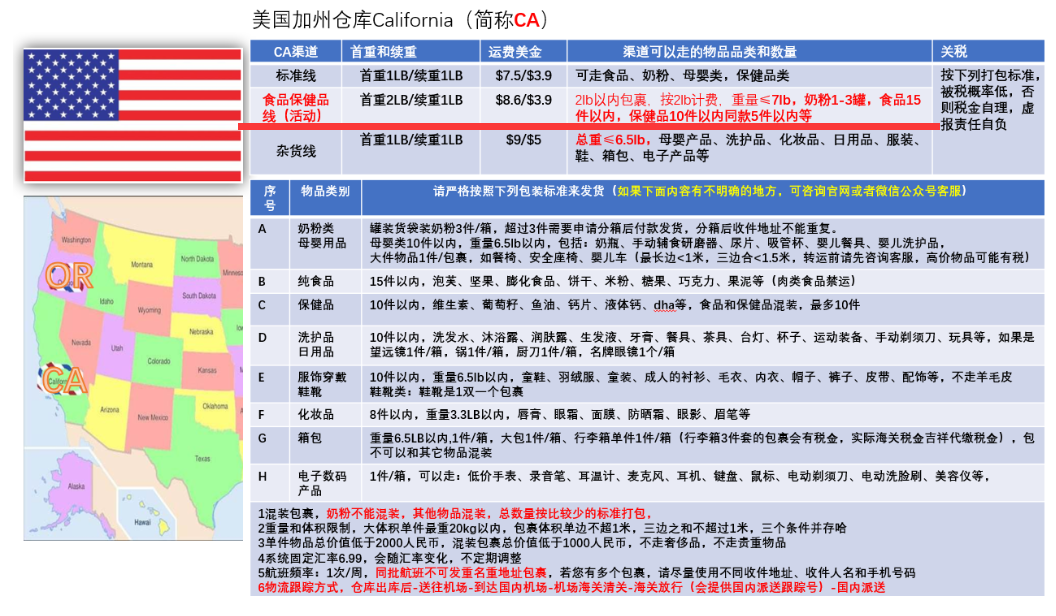Click the 关税 column header
This screenshot has height=616, width=1056.
click(954, 51)
